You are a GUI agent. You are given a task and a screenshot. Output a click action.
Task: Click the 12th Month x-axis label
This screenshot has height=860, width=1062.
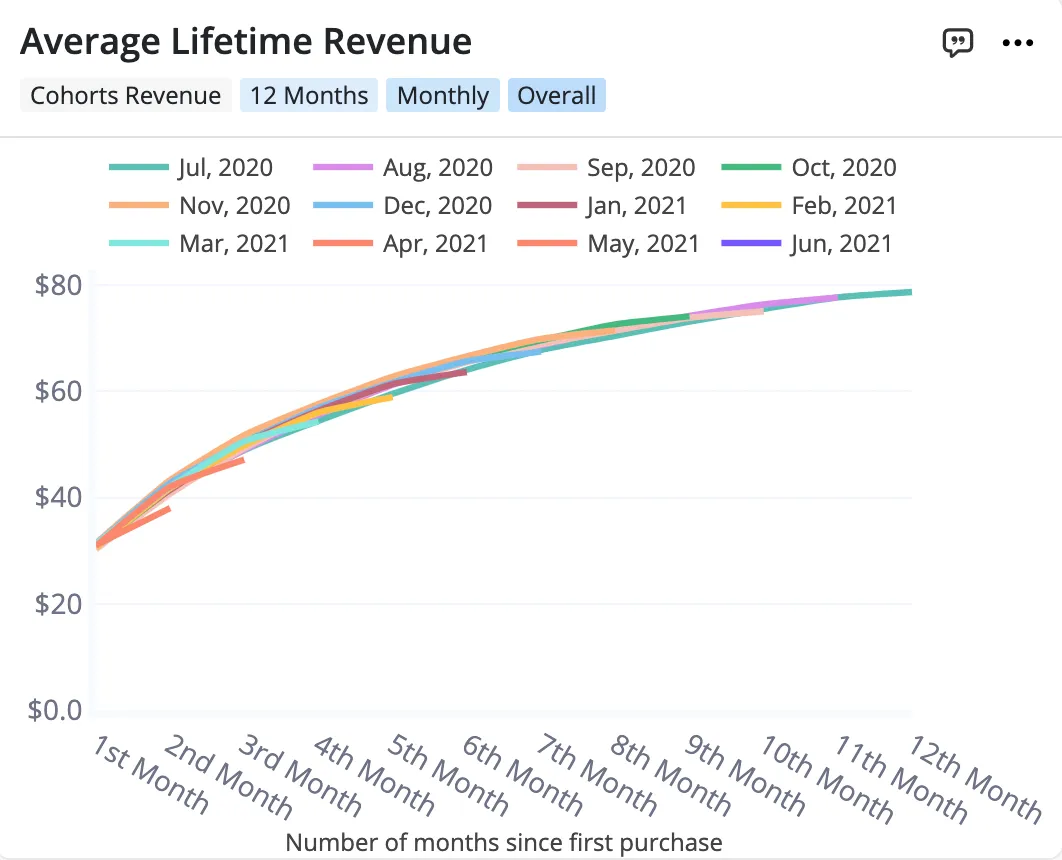point(974,778)
